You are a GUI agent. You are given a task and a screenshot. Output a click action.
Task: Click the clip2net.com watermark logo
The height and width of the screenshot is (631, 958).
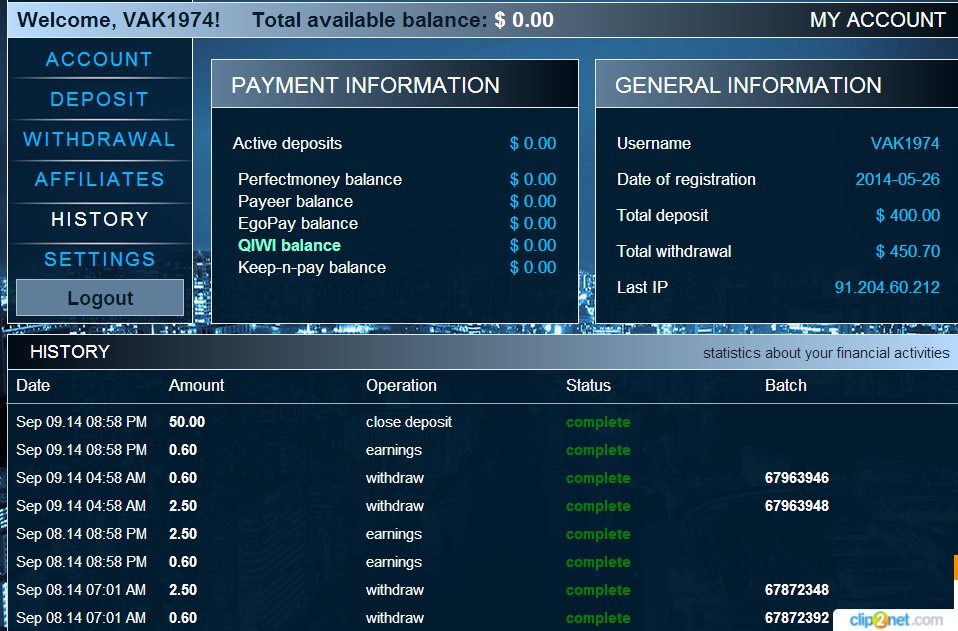click(x=895, y=620)
